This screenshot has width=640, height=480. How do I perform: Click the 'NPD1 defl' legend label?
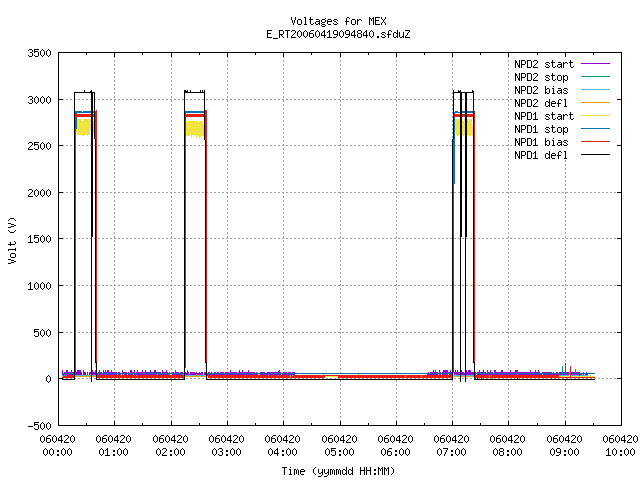coord(541,155)
